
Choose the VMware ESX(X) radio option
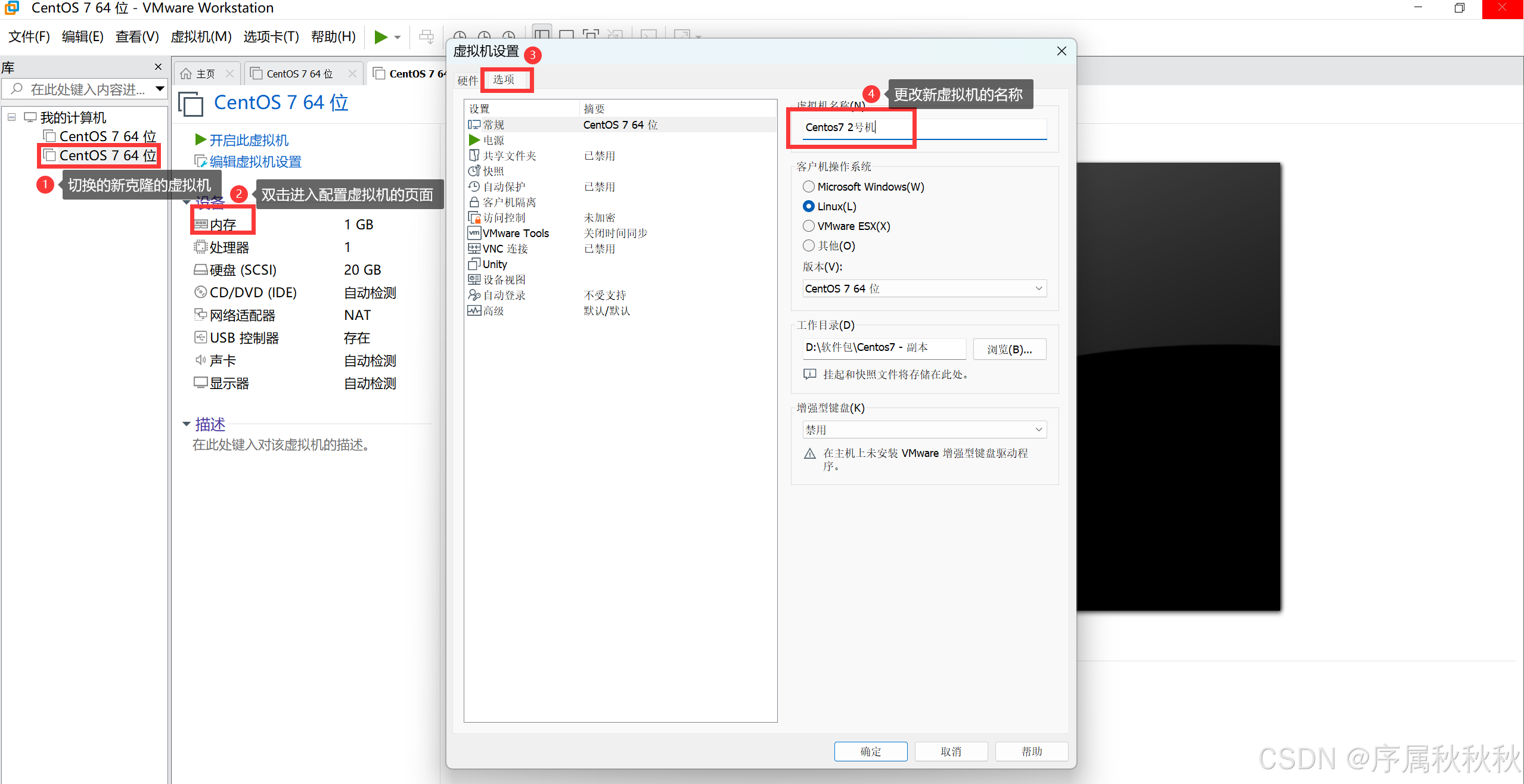[x=809, y=226]
